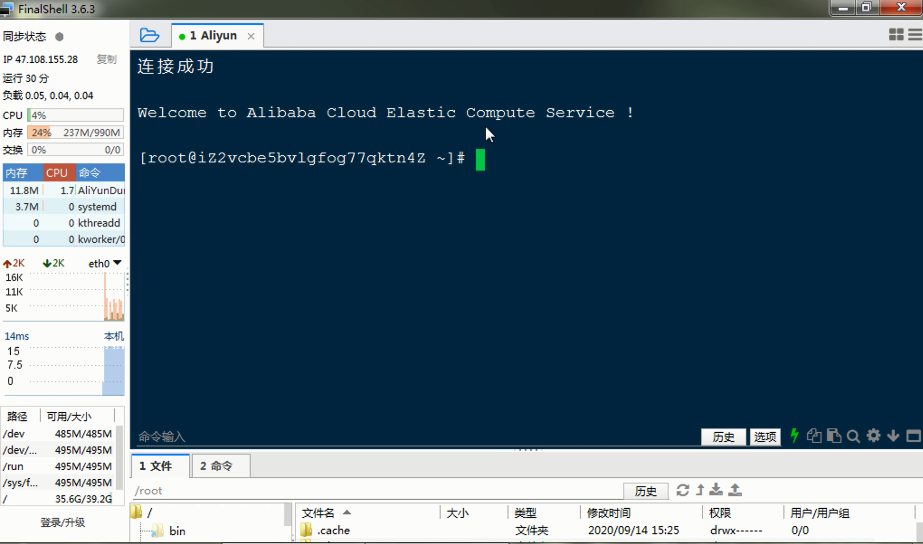Click the fullscreen terminal icon

(912, 436)
